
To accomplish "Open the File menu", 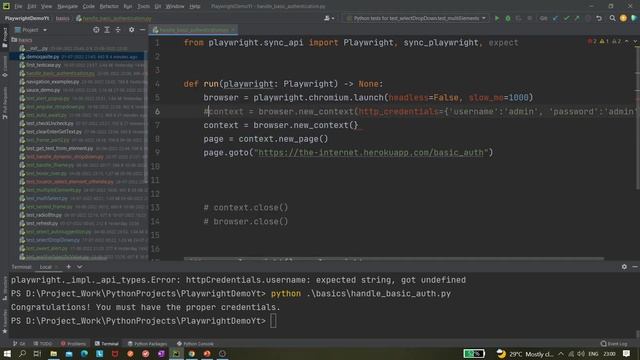I will click(18, 7).
